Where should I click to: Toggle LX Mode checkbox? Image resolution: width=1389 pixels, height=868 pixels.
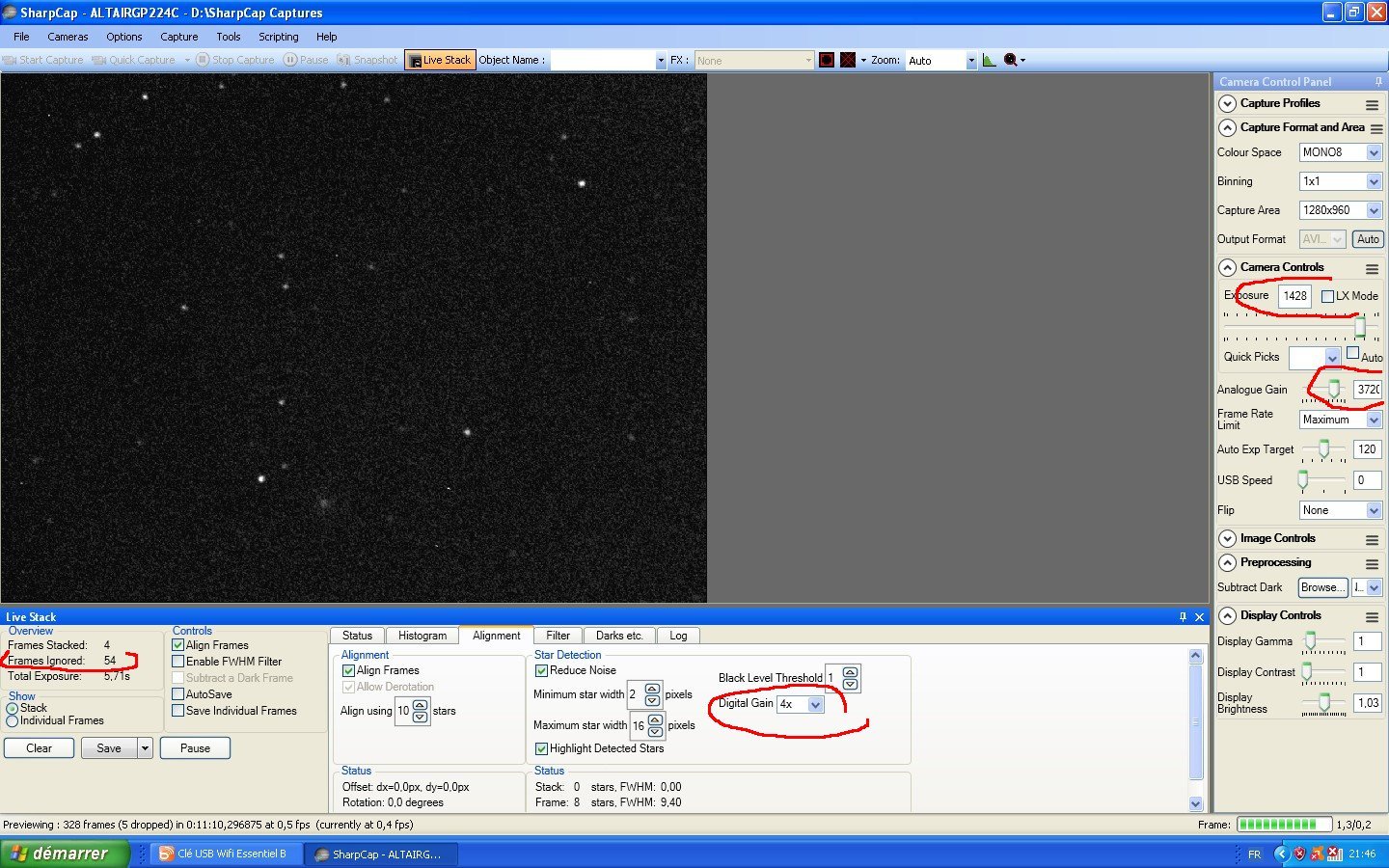pos(1327,296)
